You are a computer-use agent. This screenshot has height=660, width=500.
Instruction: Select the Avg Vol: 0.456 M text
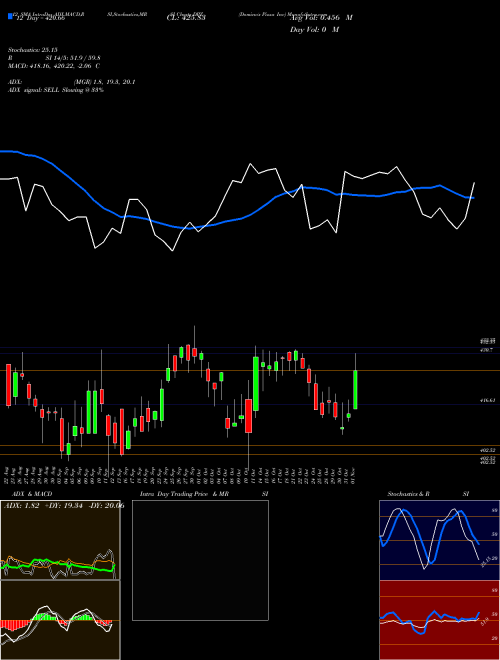321,18
